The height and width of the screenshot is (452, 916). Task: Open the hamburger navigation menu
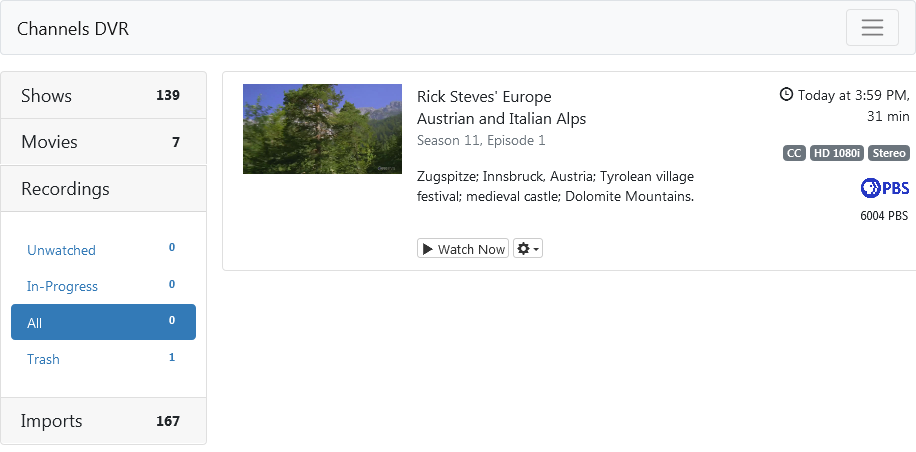tap(871, 27)
